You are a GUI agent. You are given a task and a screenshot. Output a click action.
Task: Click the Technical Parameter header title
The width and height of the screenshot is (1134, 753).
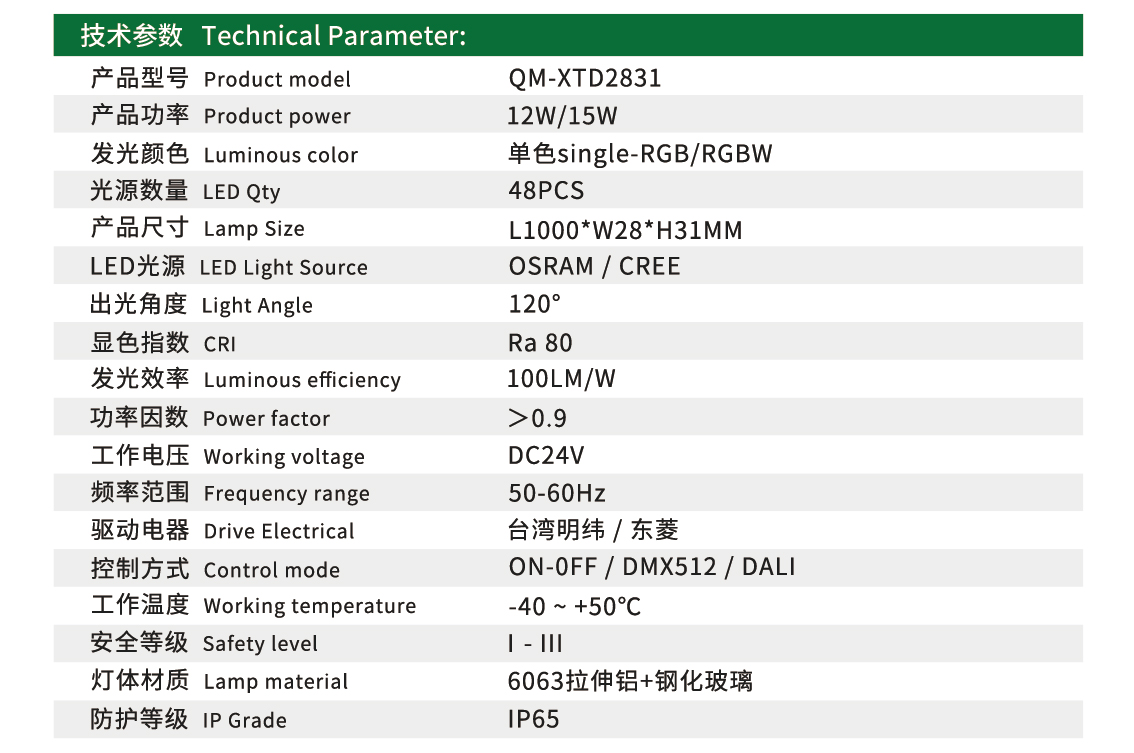click(273, 36)
